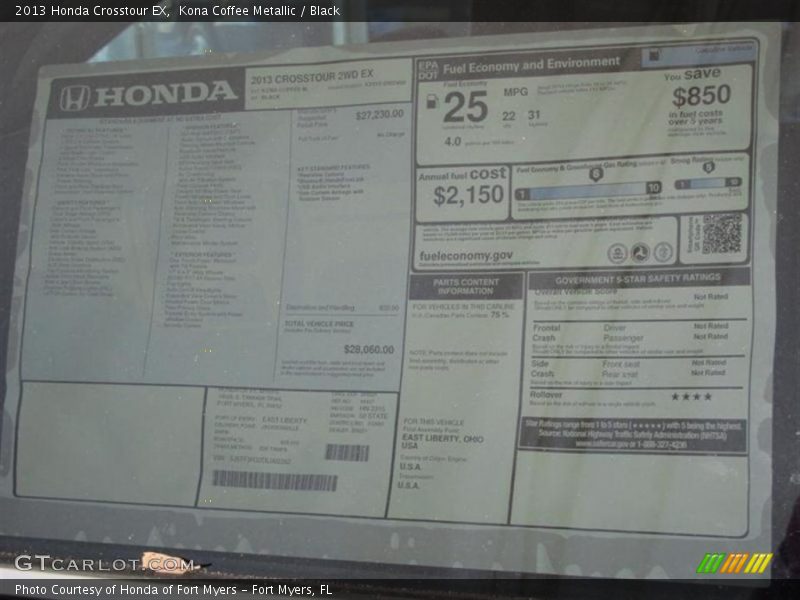The width and height of the screenshot is (800, 600).
Task: Click the first circular agency seal near the QR code
Action: click(617, 253)
